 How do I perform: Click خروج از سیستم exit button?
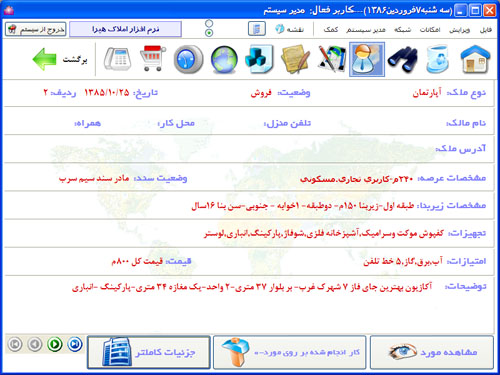(36, 29)
